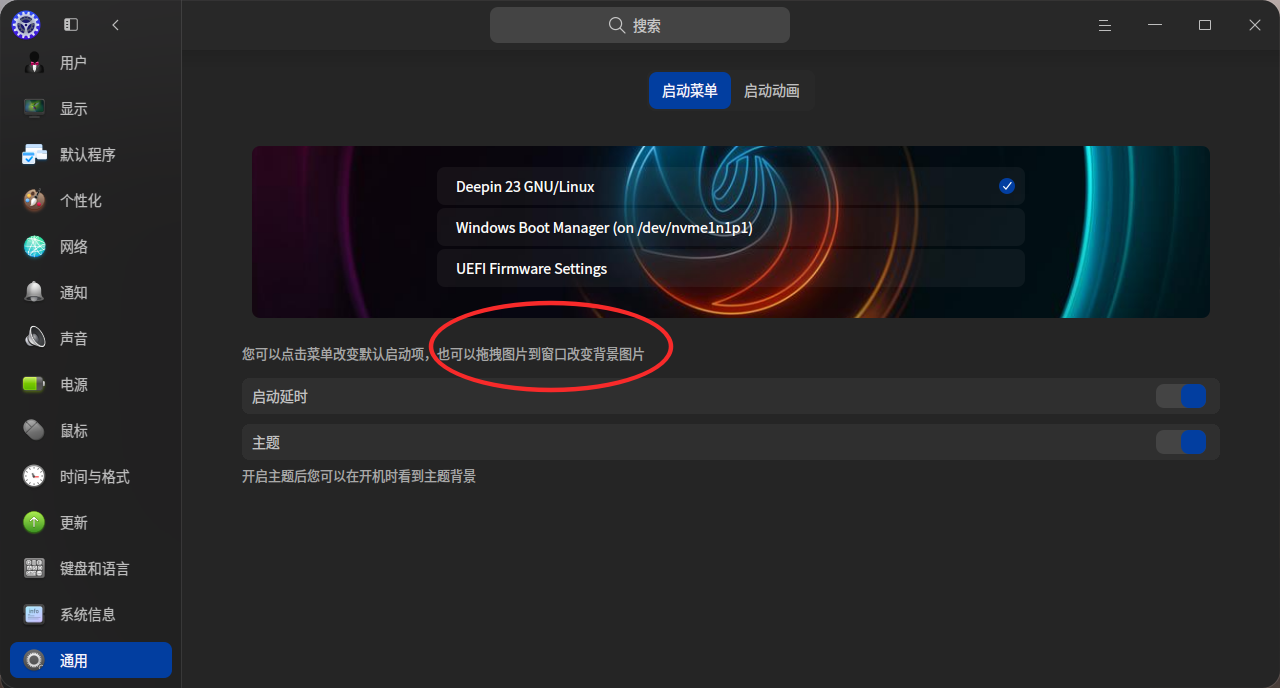
Task: Click the 开启主题后您可以在开机时看到主题背景 hint text
Action: point(359,476)
